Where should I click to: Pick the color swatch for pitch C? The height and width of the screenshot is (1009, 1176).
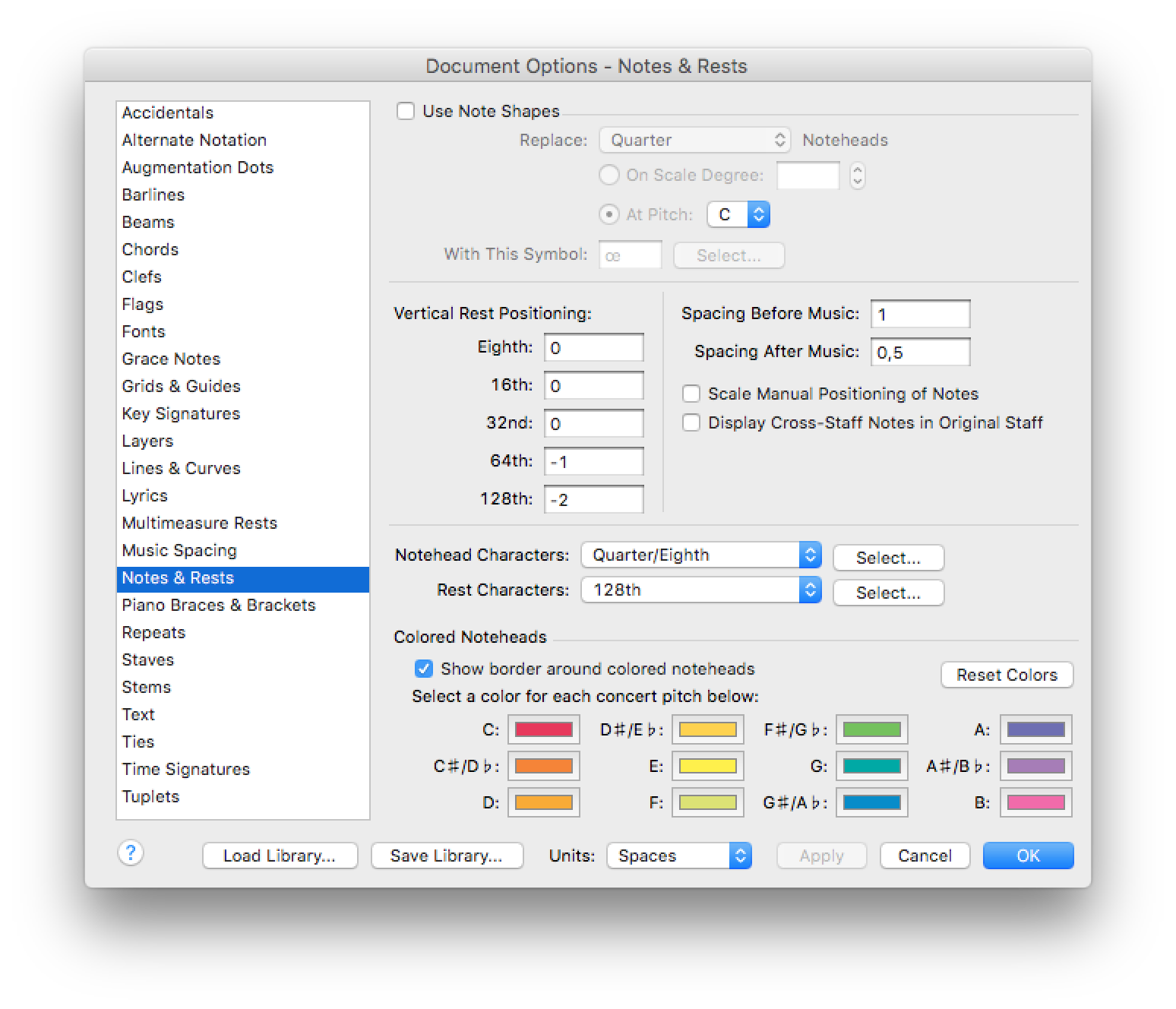point(544,729)
